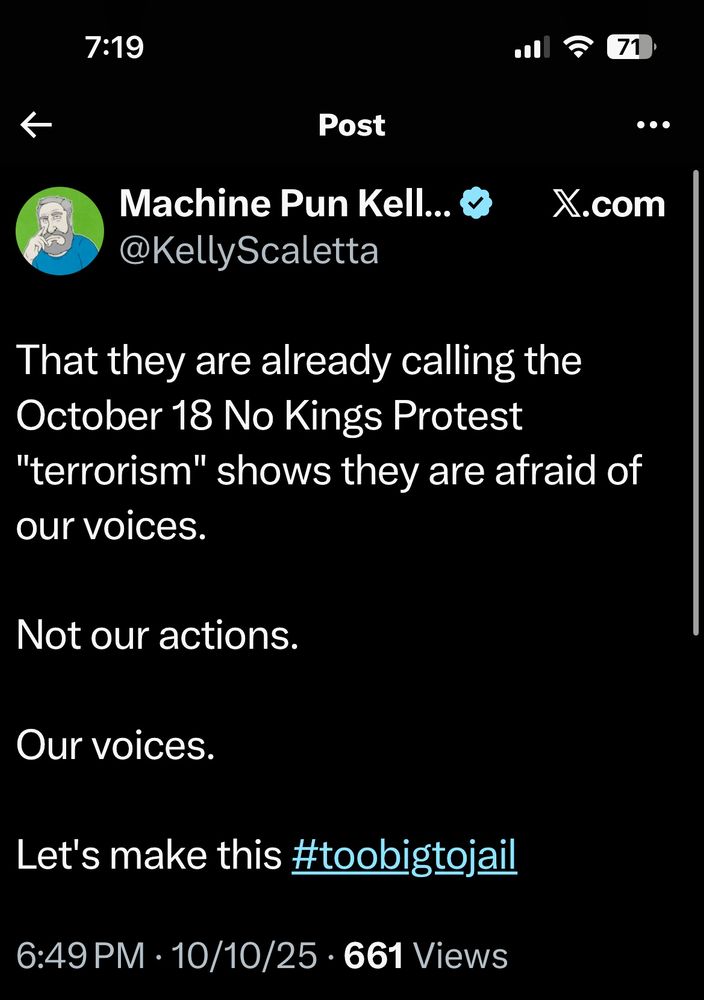The width and height of the screenshot is (704, 1000).
Task: Open the three-dot more options menu
Action: 652,125
